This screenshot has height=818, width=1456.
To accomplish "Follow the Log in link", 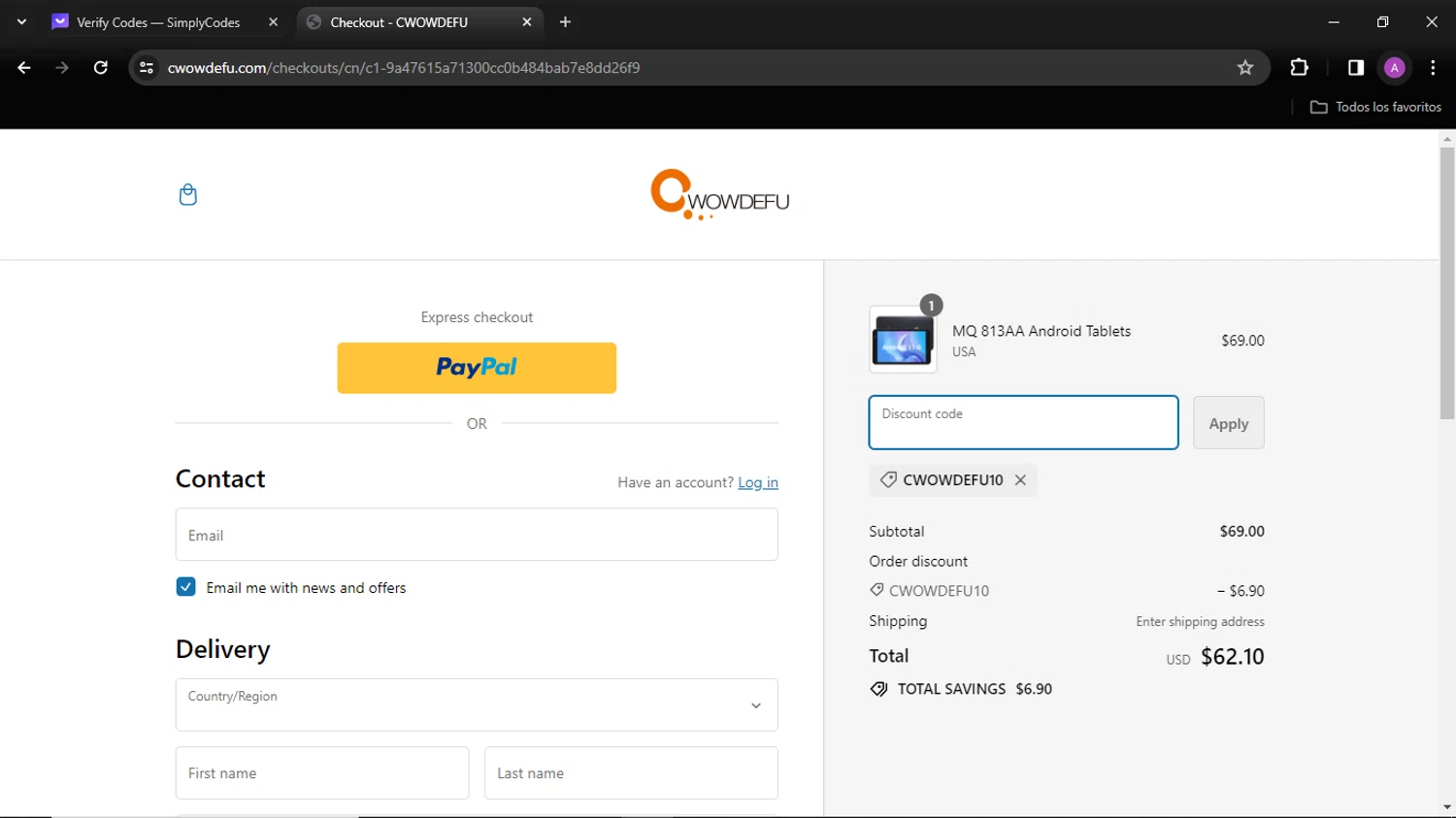I will coord(758,482).
